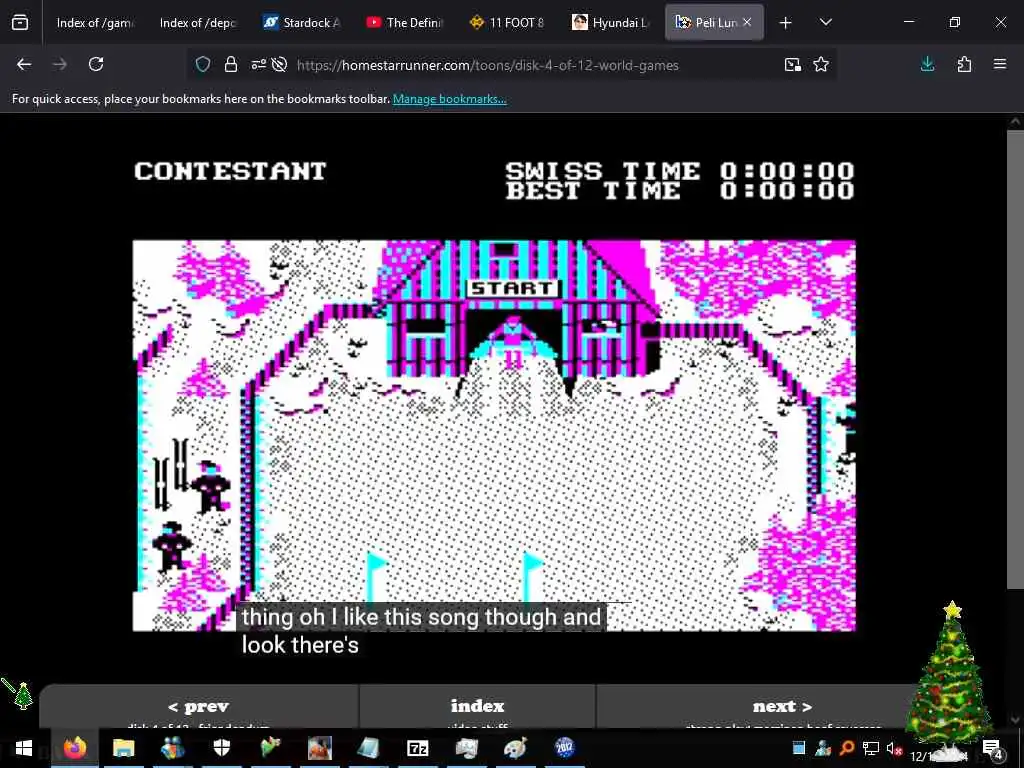Image resolution: width=1024 pixels, height=768 pixels.
Task: Open the Firefox application hamburger menu
Action: point(1000,64)
